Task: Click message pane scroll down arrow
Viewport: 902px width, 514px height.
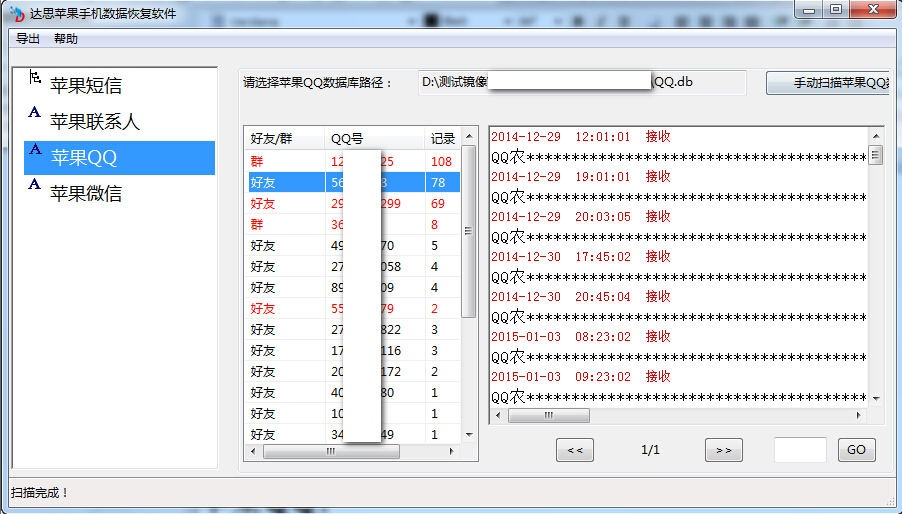Action: 876,398
